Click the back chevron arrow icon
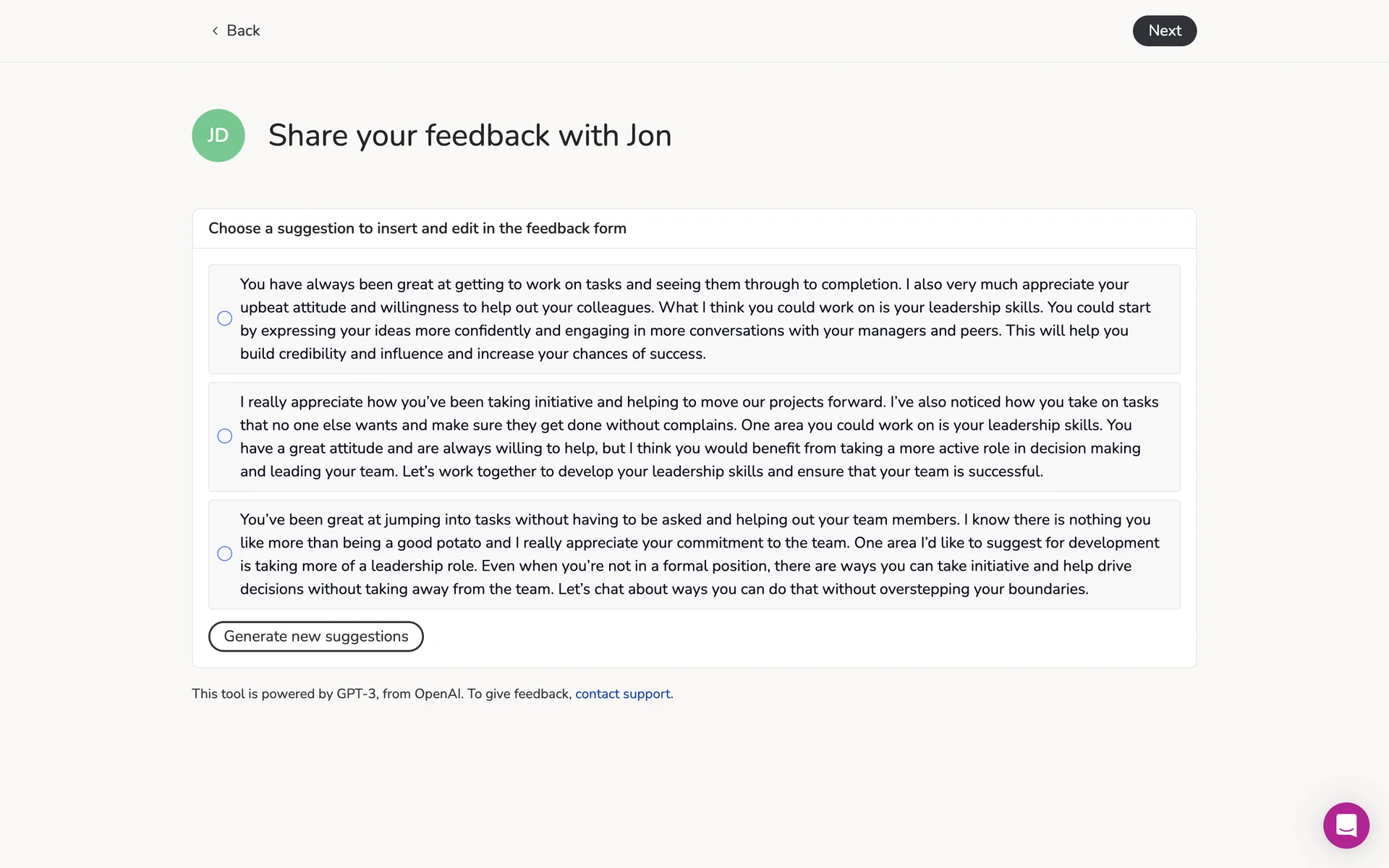 click(215, 30)
